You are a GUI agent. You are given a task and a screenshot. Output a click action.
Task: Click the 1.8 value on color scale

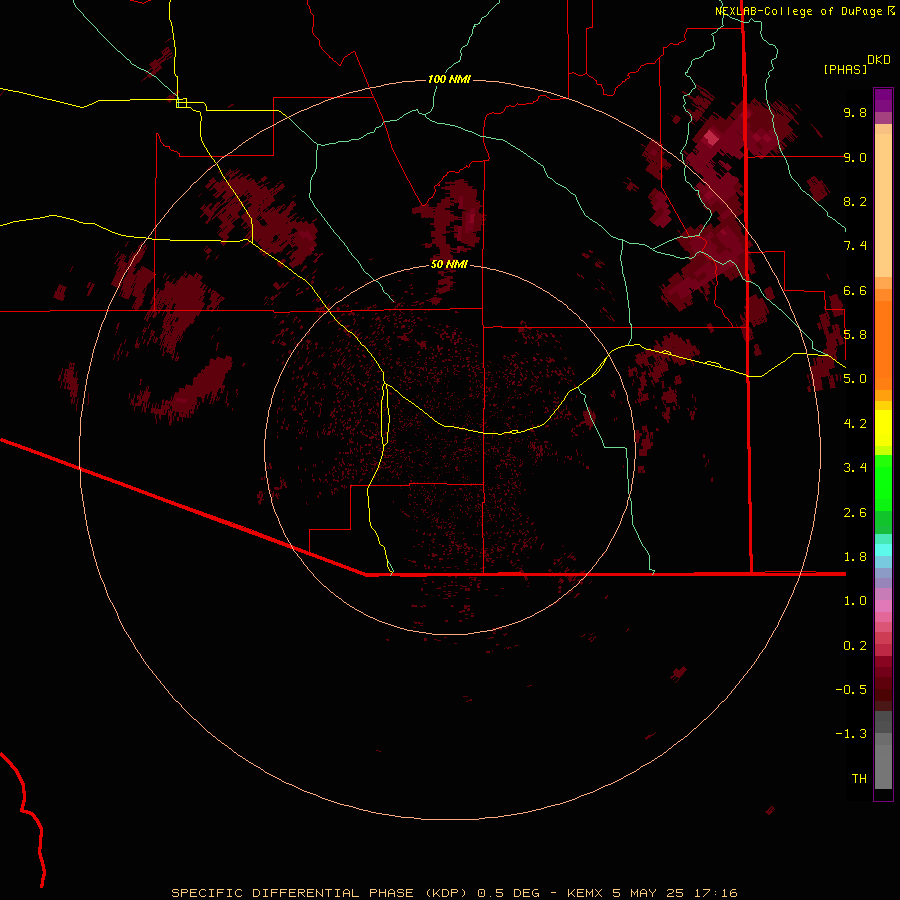855,557
